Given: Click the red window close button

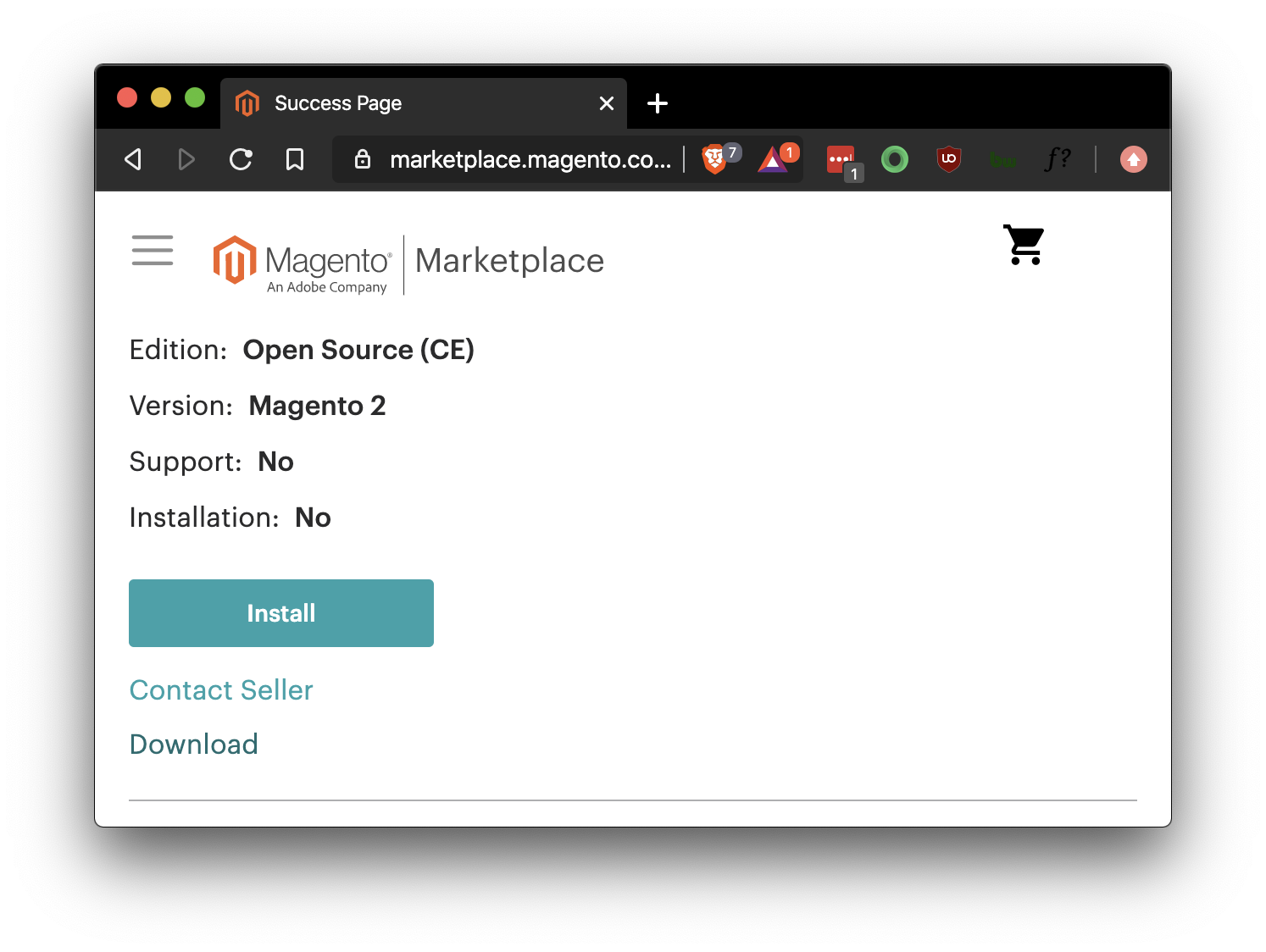Looking at the screenshot, I should (x=127, y=97).
